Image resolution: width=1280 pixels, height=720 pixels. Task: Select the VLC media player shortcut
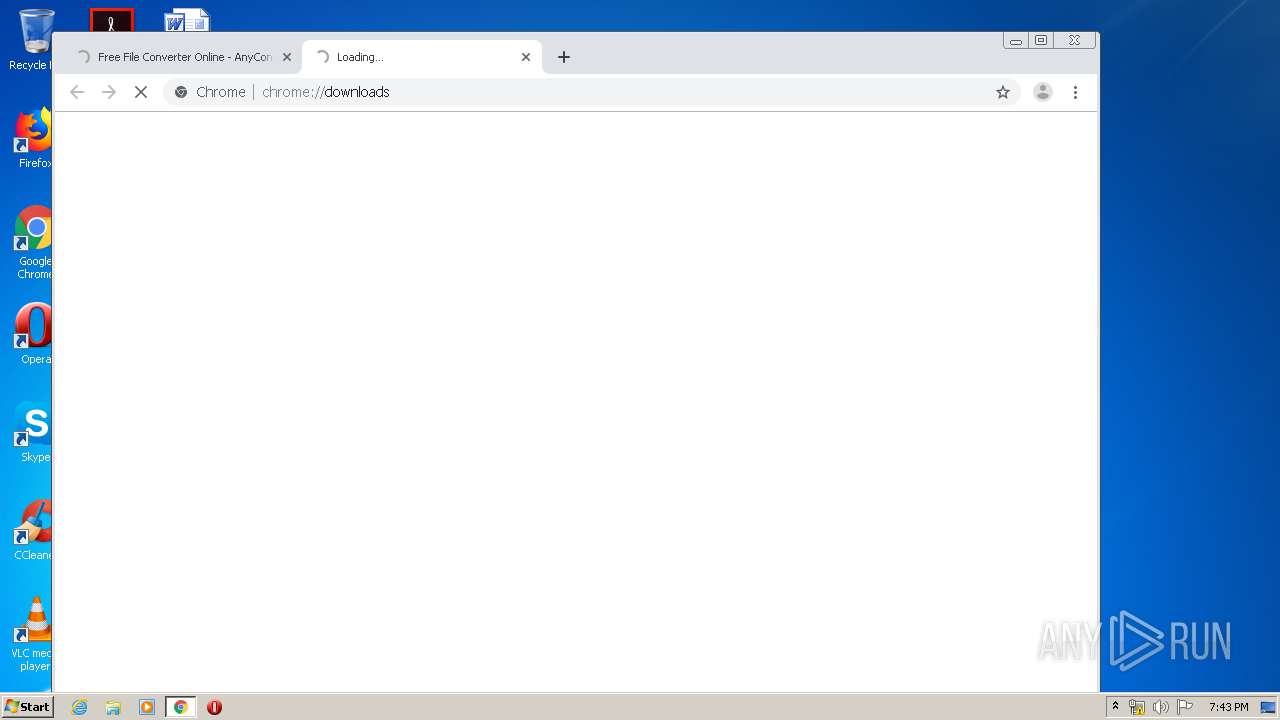click(x=33, y=634)
